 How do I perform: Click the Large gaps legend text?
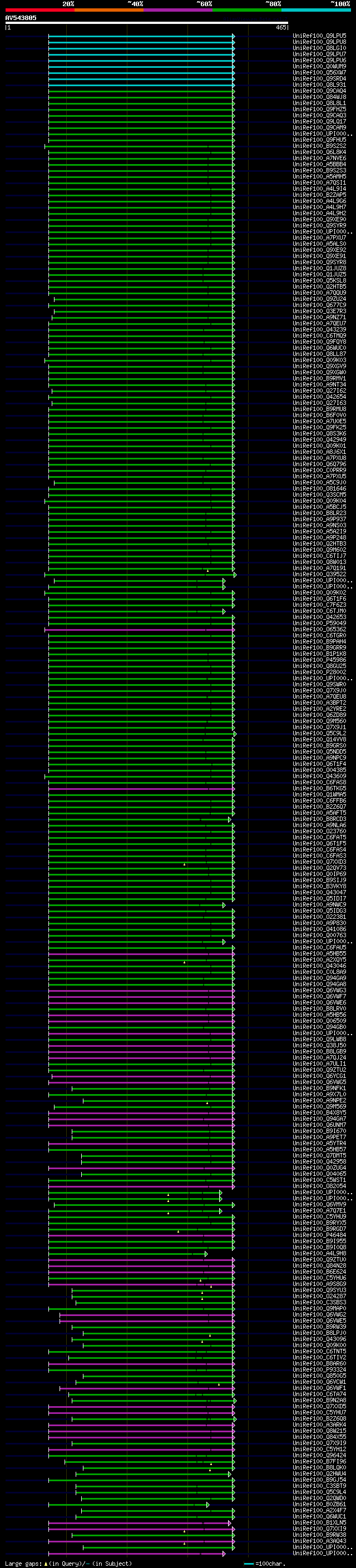click(68, 1563)
